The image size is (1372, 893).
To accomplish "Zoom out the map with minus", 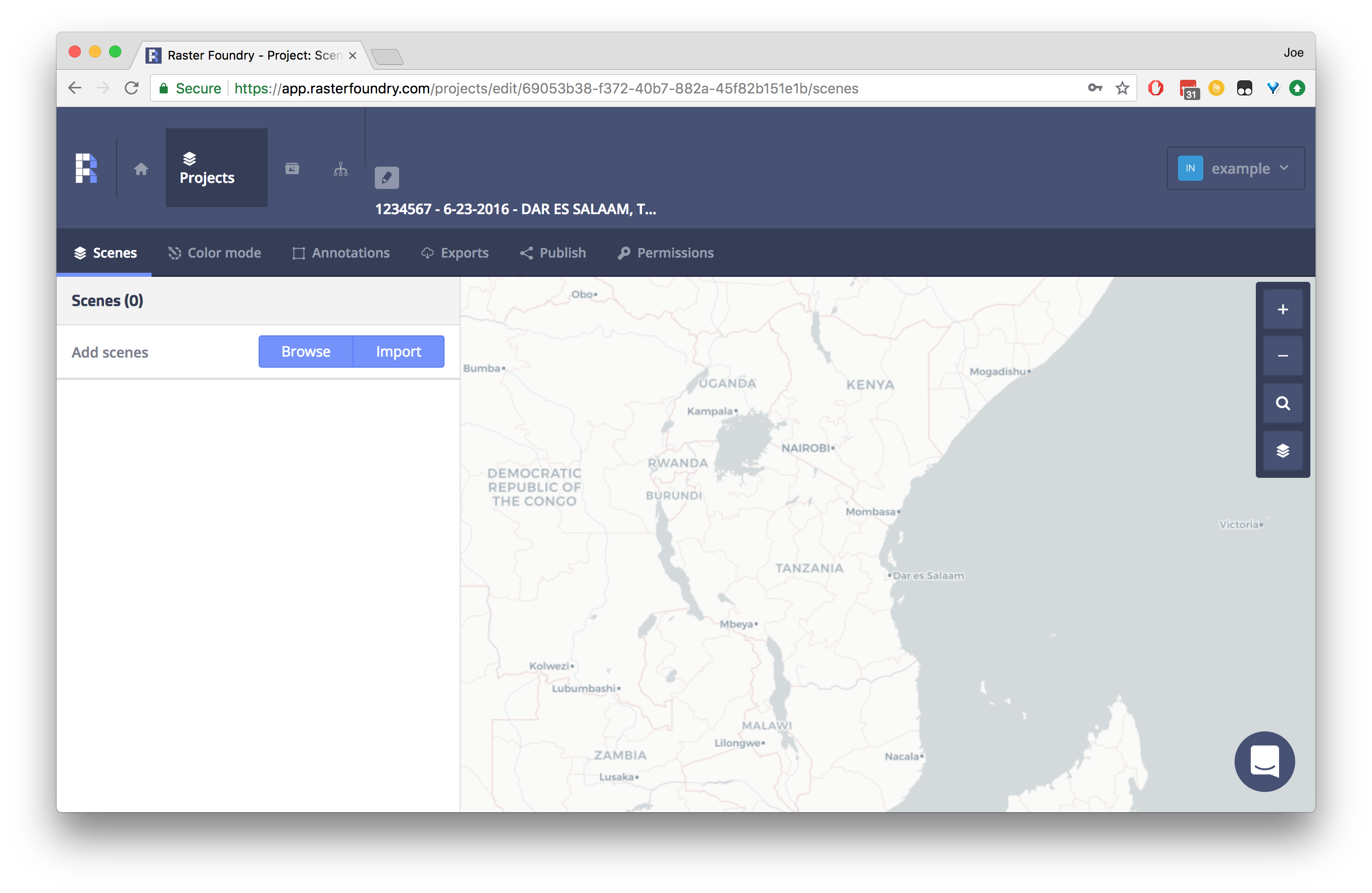I will (x=1283, y=356).
